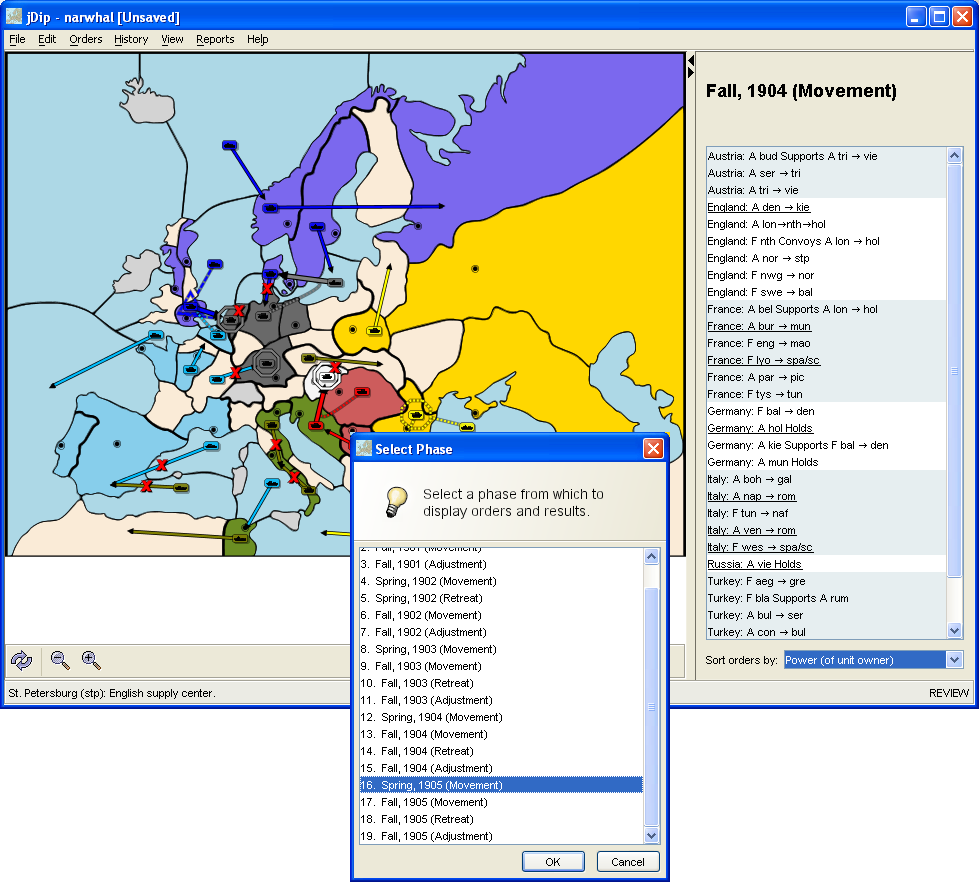The image size is (979, 883).
Task: Open the View menu
Action: (x=172, y=39)
